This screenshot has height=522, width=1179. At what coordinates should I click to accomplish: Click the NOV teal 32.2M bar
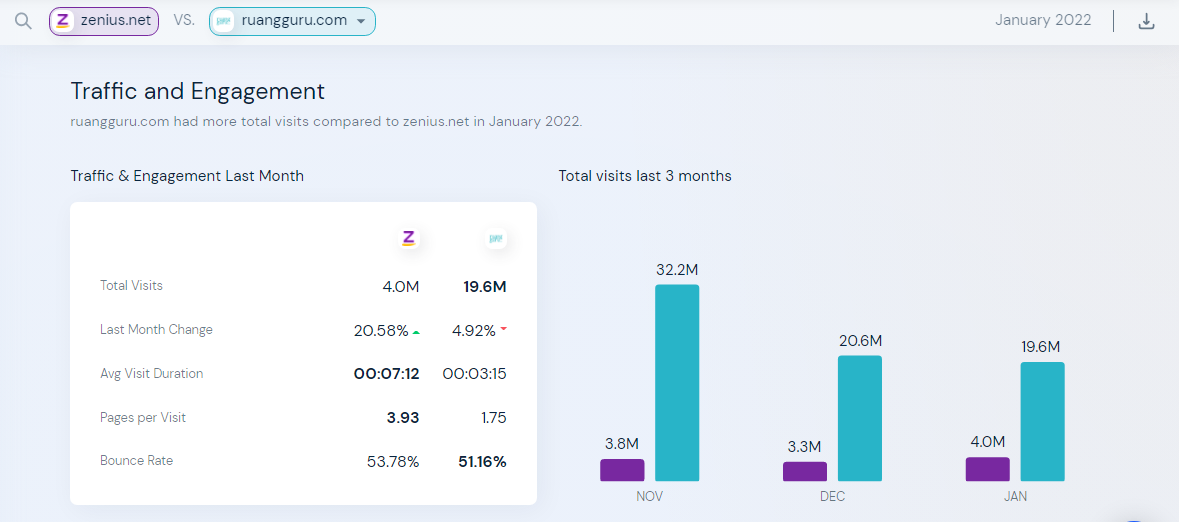click(677, 383)
